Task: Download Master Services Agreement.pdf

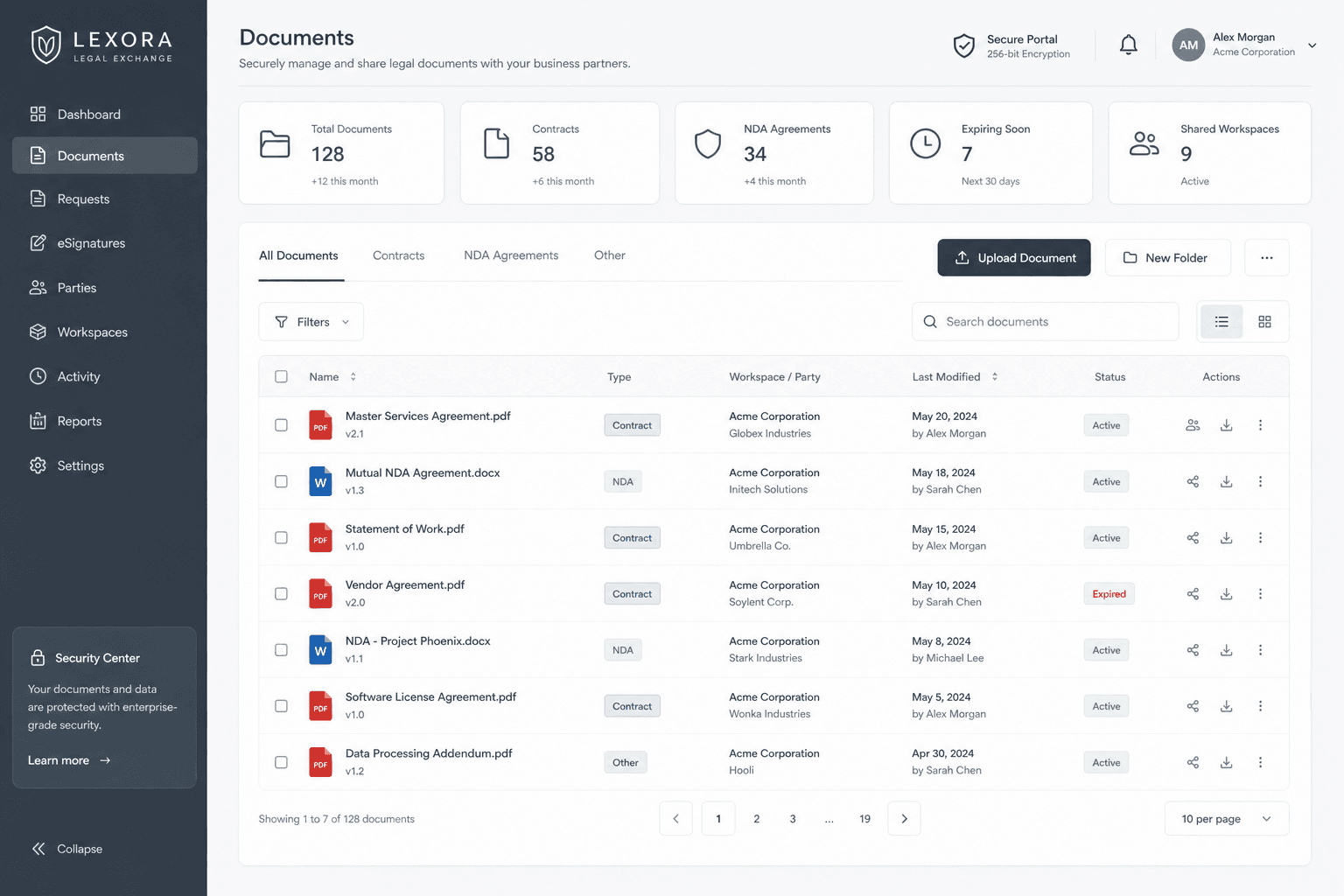Action: [1227, 425]
